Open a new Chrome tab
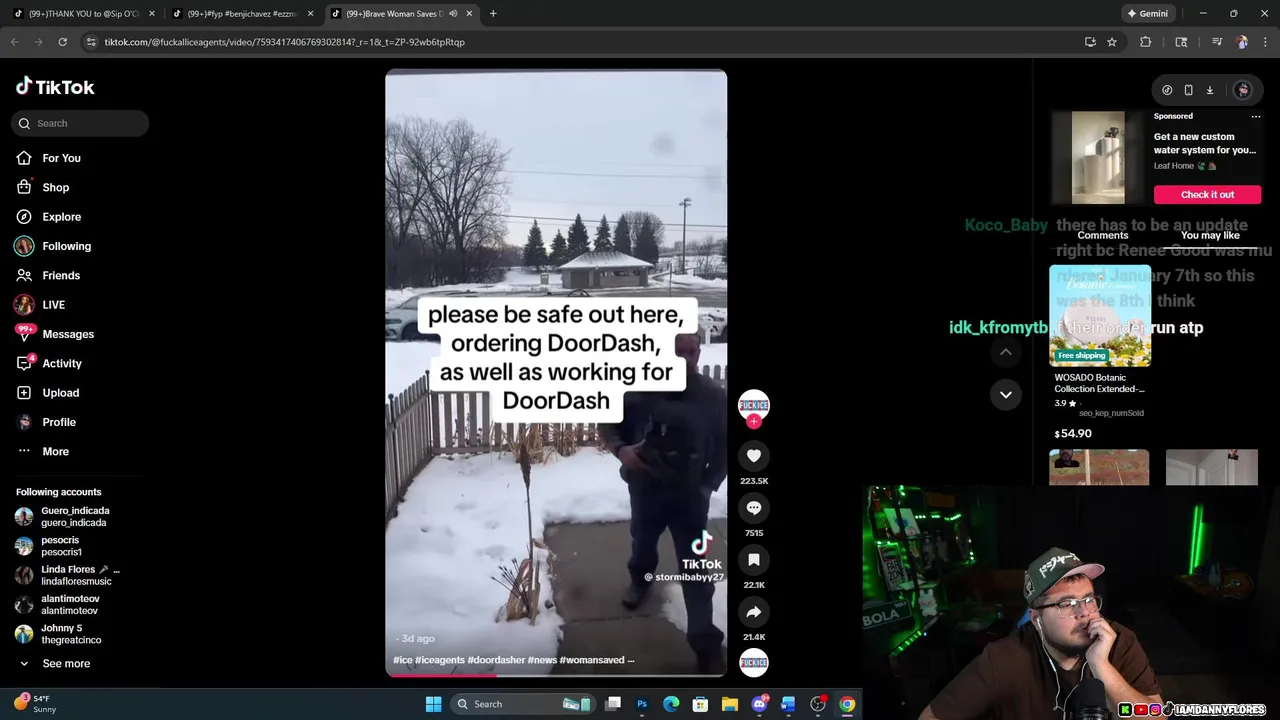 tap(493, 14)
